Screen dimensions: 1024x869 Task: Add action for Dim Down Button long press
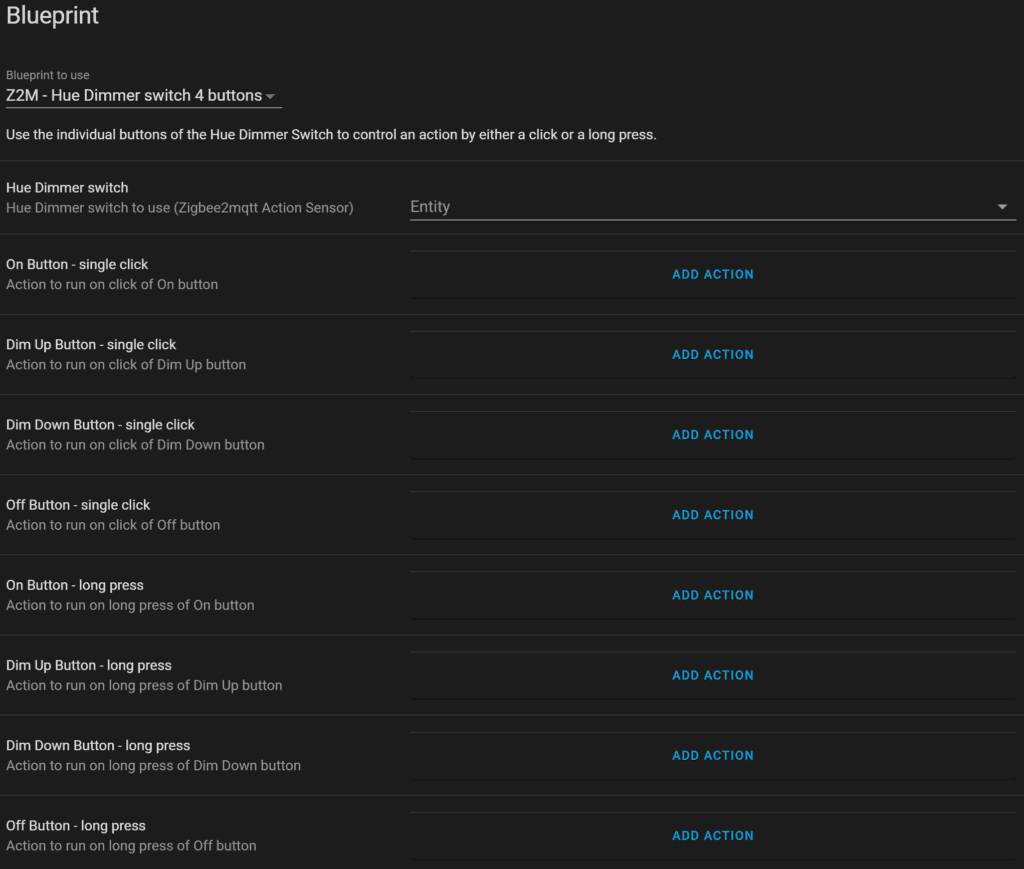712,756
